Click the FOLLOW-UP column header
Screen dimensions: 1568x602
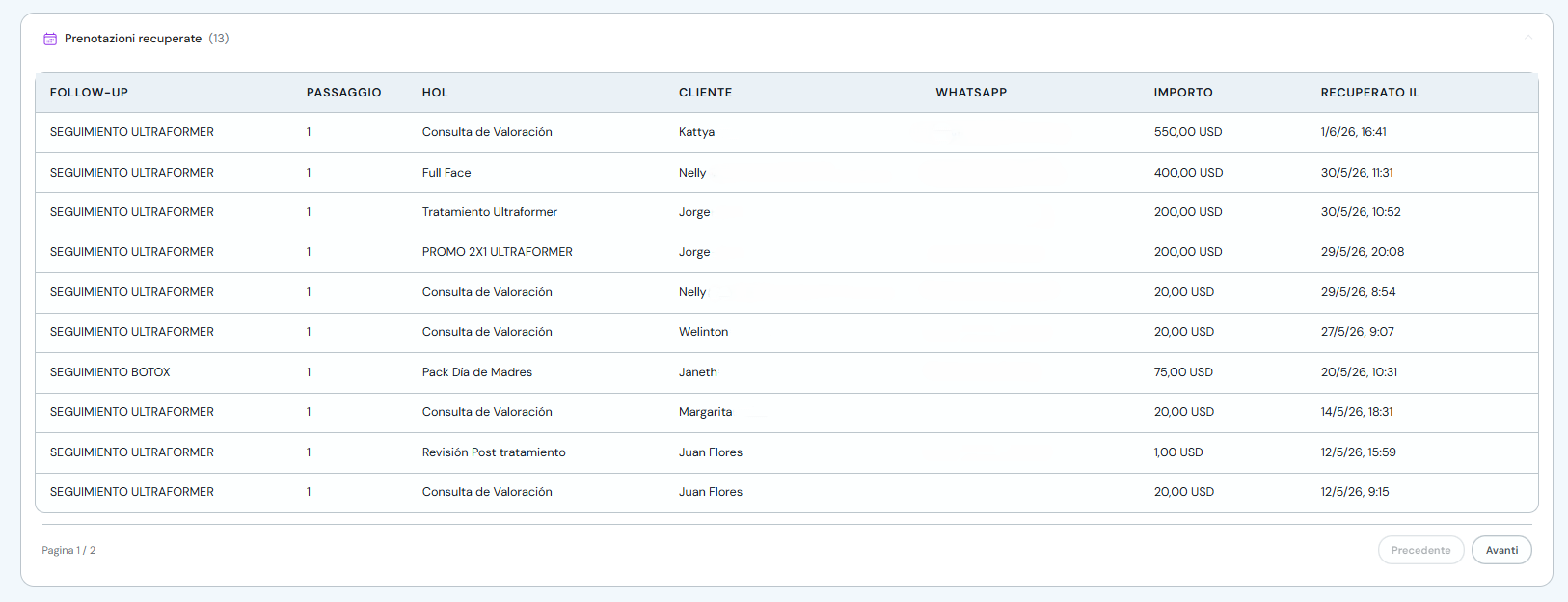(x=89, y=93)
